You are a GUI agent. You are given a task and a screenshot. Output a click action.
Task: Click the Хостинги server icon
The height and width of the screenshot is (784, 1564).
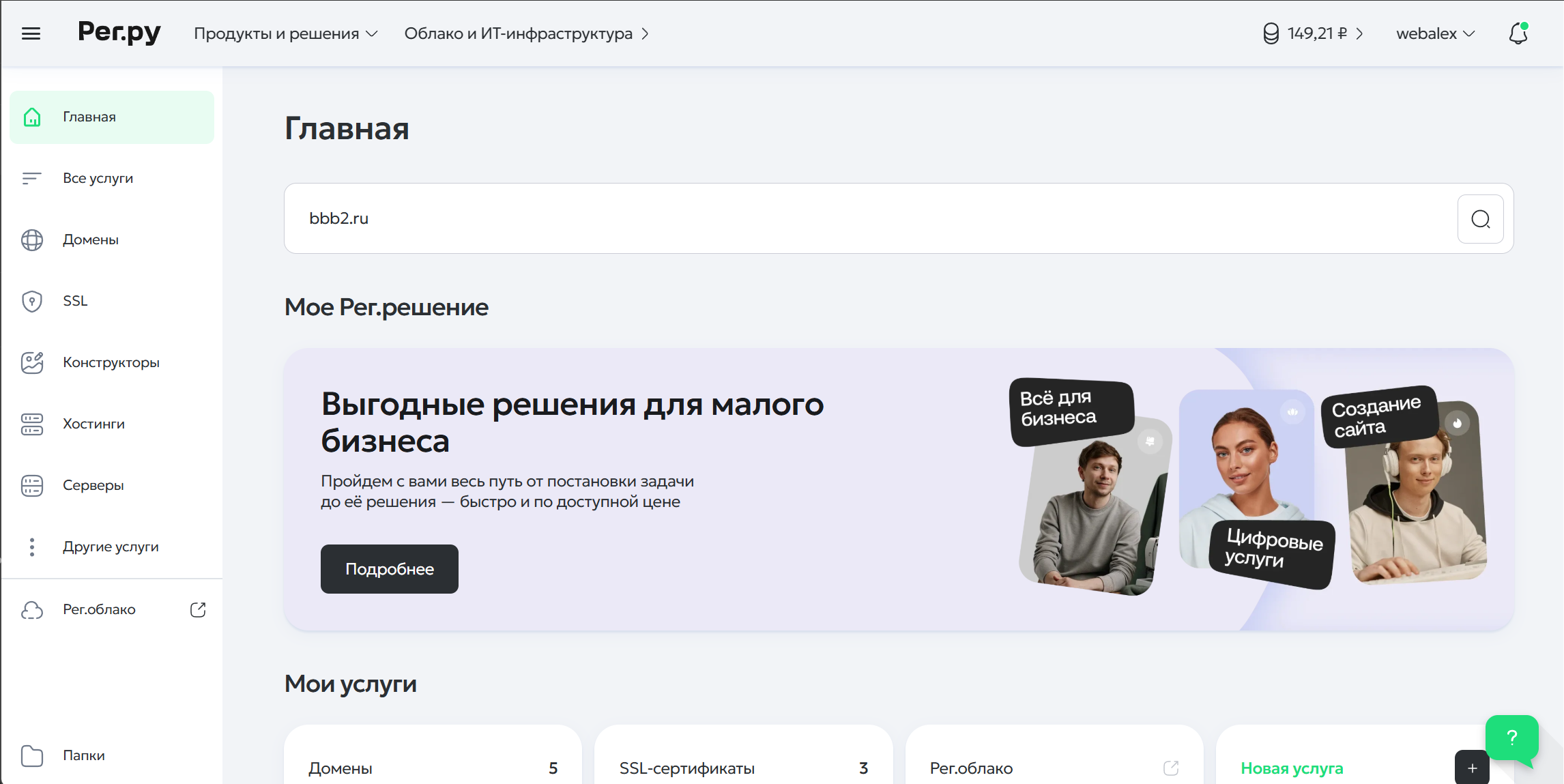click(32, 424)
